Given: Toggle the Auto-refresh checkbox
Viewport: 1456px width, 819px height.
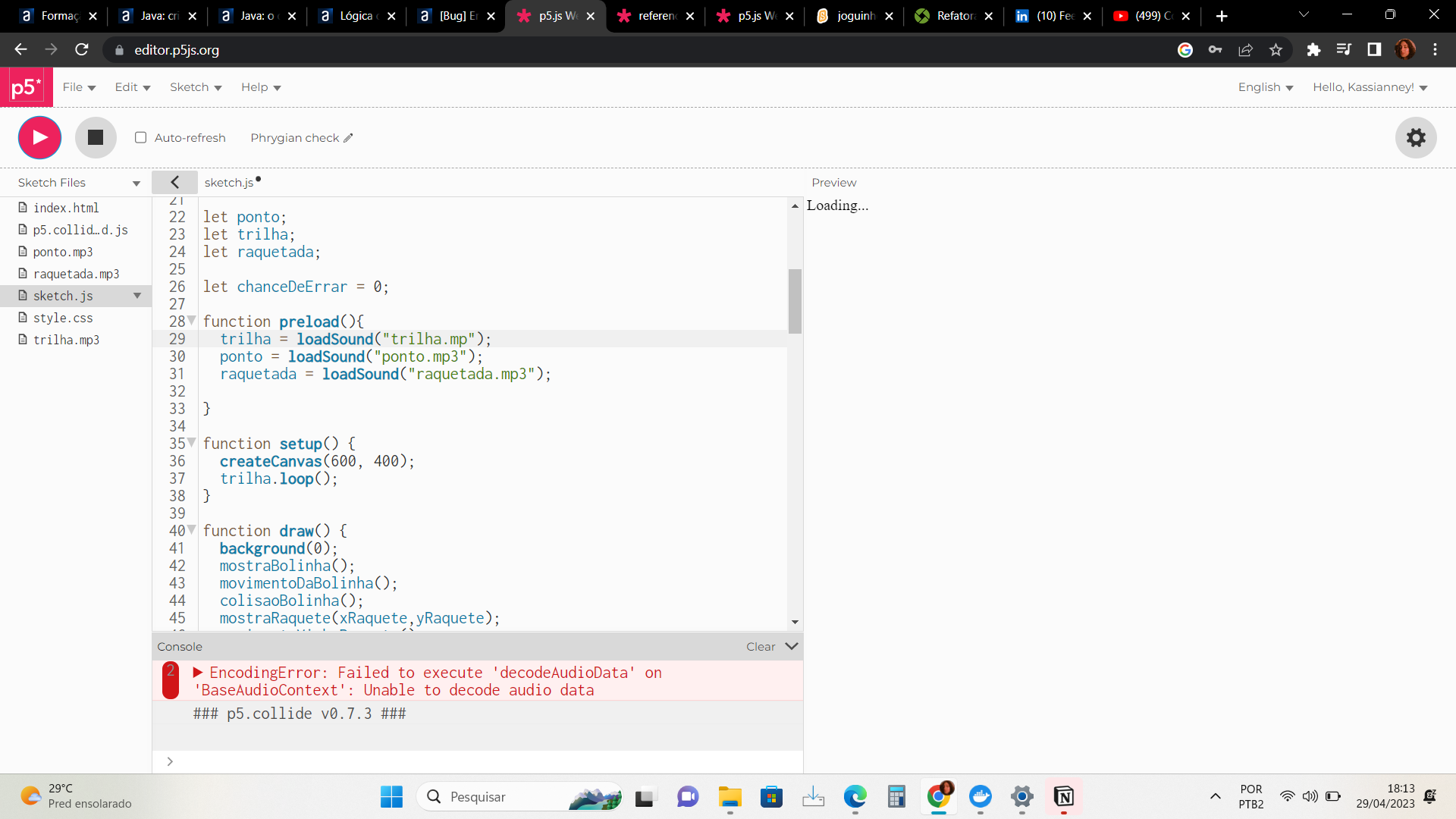Looking at the screenshot, I should [141, 137].
